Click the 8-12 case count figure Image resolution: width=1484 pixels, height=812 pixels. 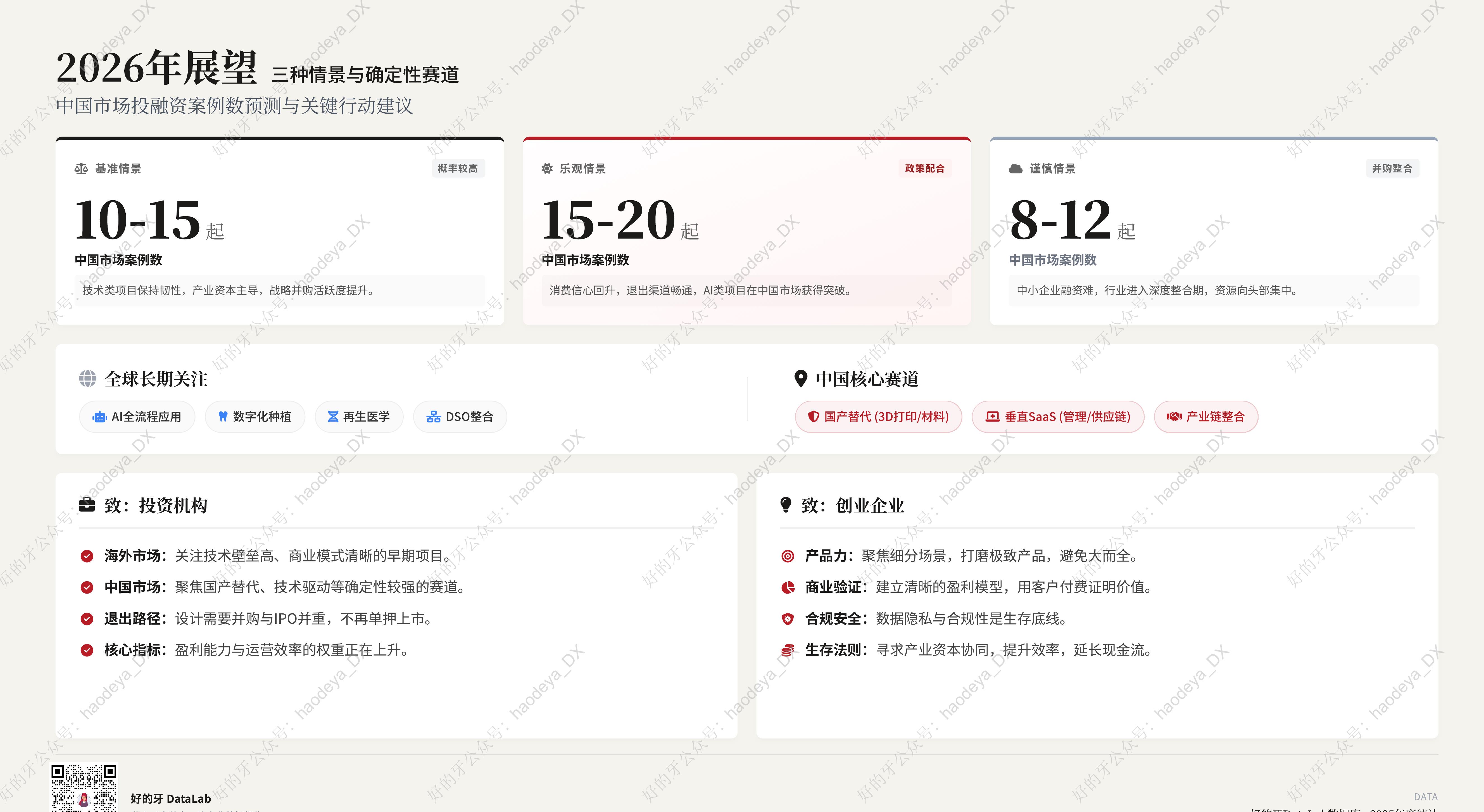(1060, 220)
